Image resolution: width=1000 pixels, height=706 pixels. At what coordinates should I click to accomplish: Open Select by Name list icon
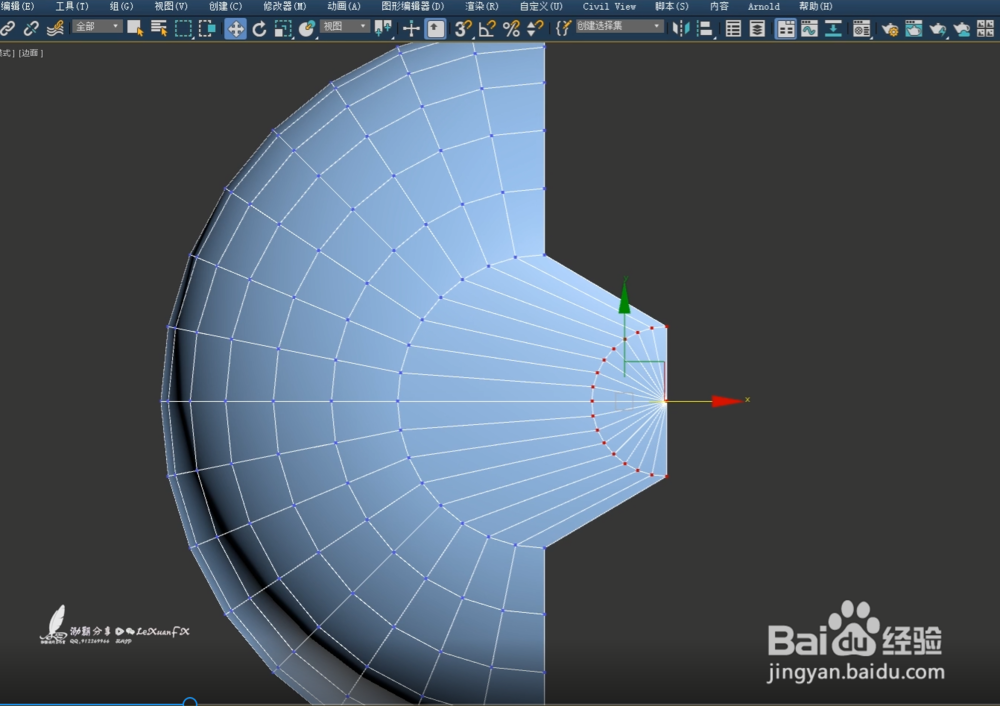[159, 28]
